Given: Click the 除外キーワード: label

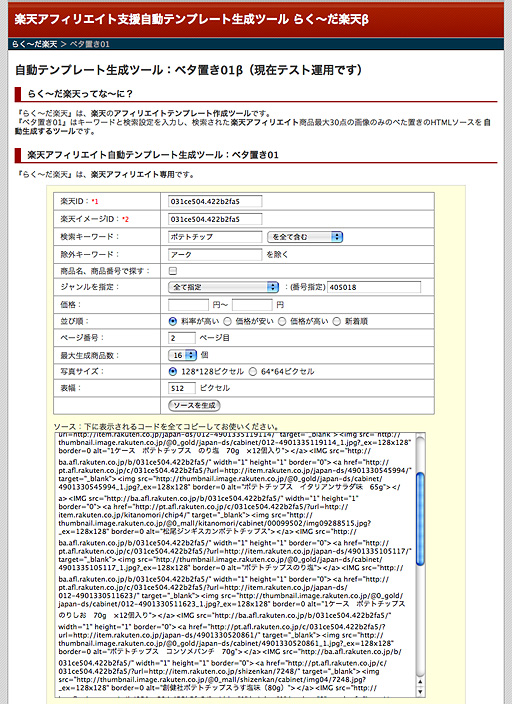Looking at the screenshot, I should (90, 255).
